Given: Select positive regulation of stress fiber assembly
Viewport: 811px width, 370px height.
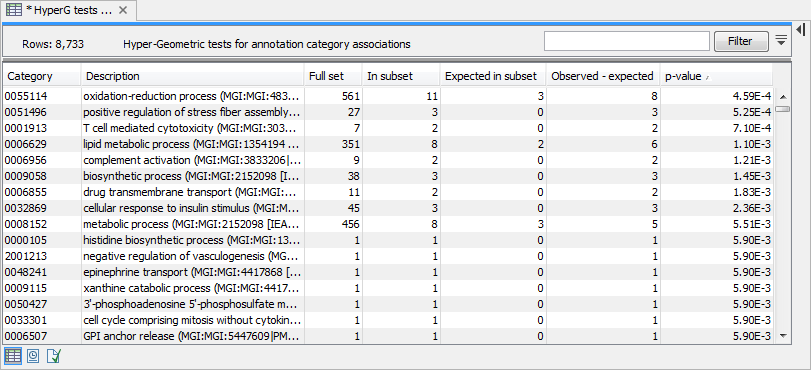Looking at the screenshot, I should (192, 112).
